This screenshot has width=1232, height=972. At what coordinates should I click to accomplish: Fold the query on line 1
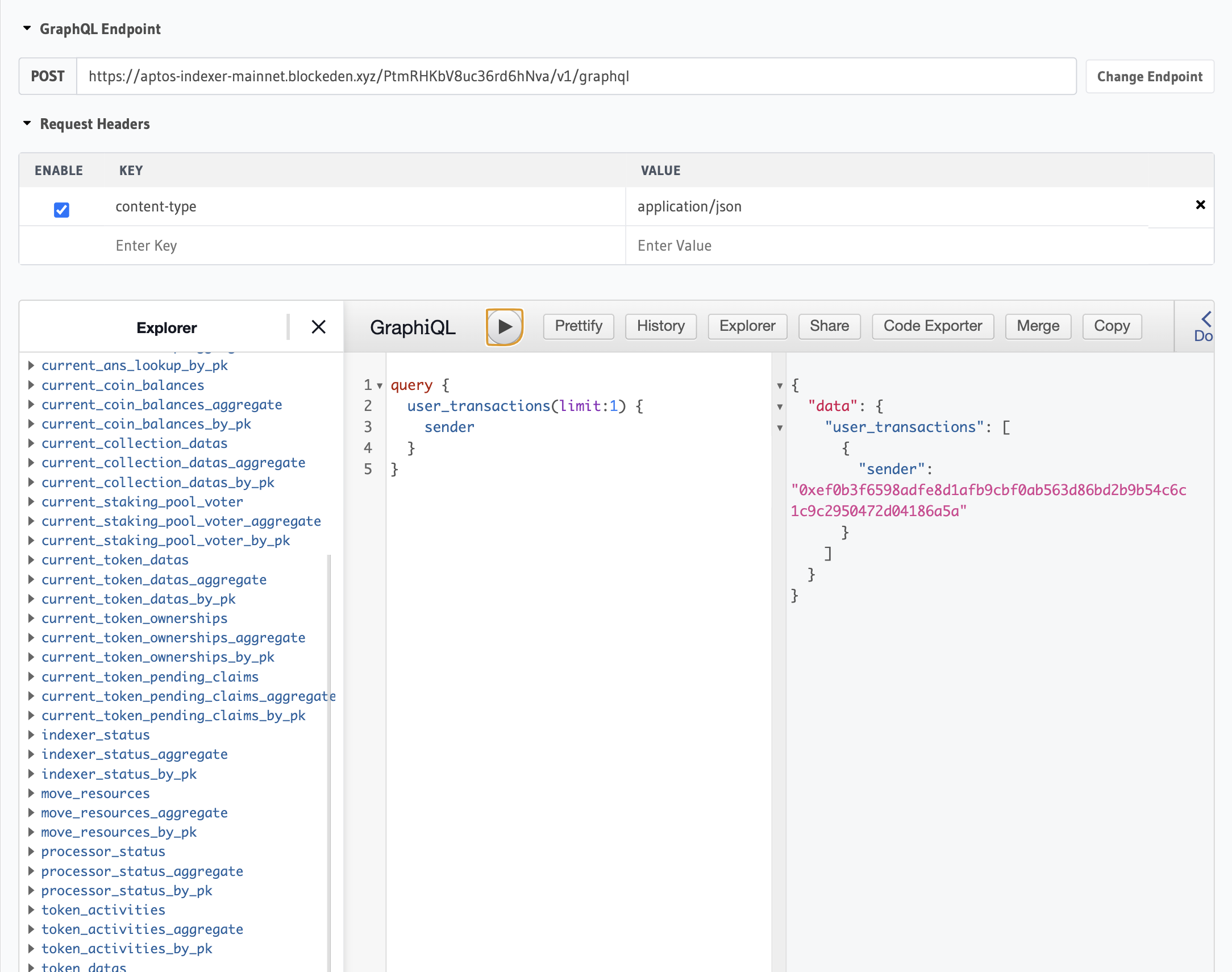[380, 386]
